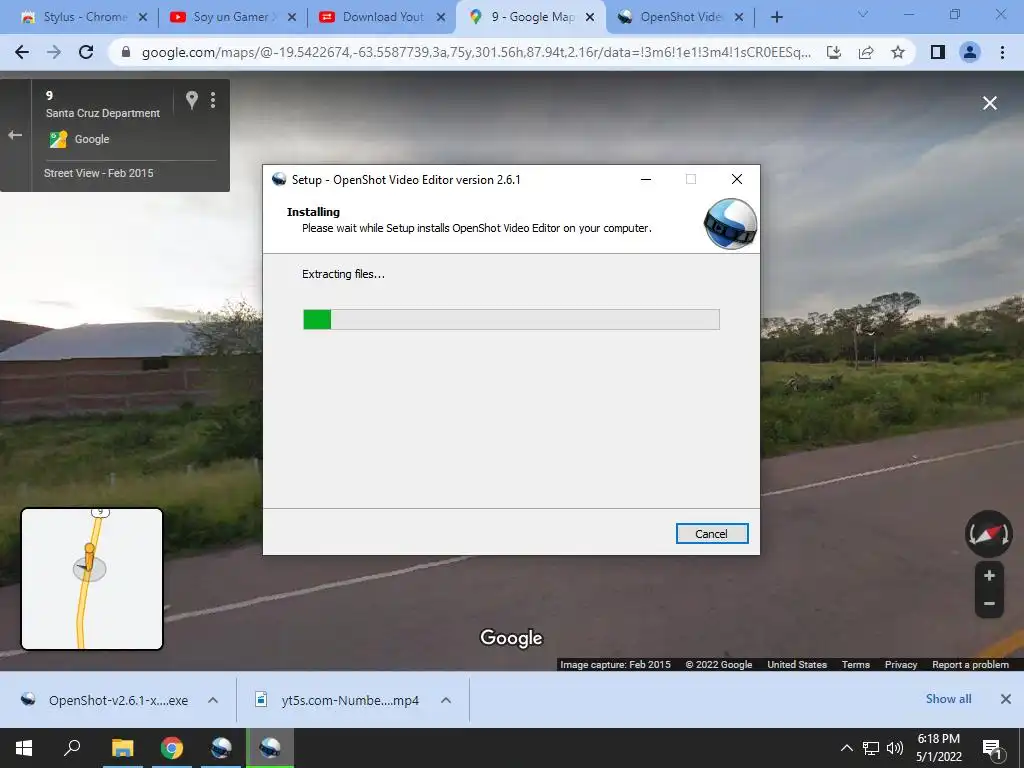Show hidden system tray icons

click(x=846, y=748)
